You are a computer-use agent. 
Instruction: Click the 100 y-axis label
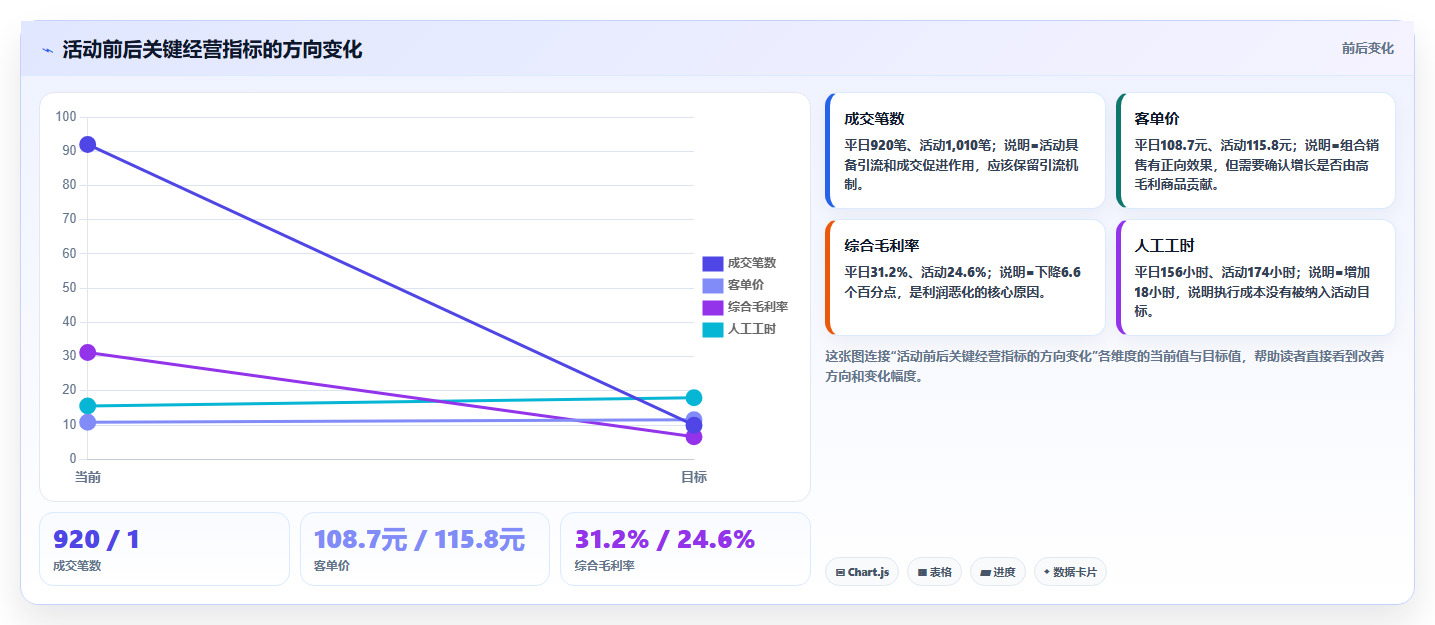(x=66, y=117)
